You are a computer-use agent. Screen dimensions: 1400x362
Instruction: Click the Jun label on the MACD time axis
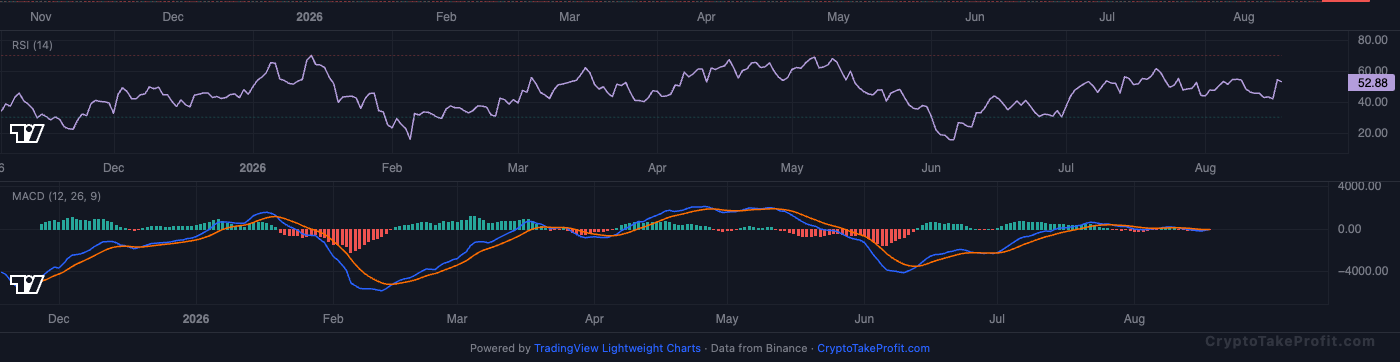click(x=864, y=319)
